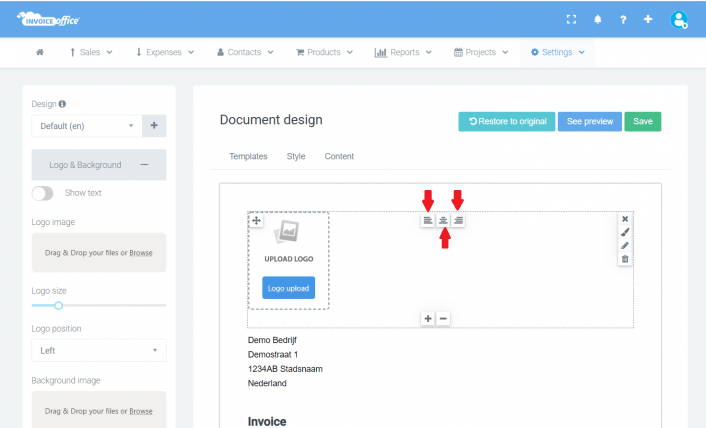Click Browse link under Background image
Image resolution: width=706 pixels, height=428 pixels.
point(141,411)
